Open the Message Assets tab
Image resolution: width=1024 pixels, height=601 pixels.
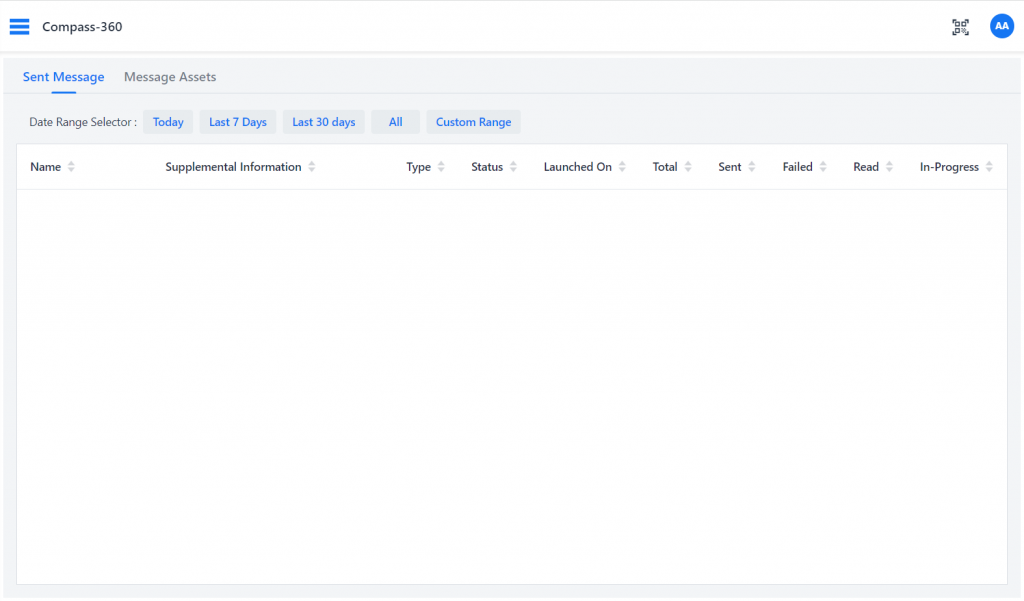(170, 77)
